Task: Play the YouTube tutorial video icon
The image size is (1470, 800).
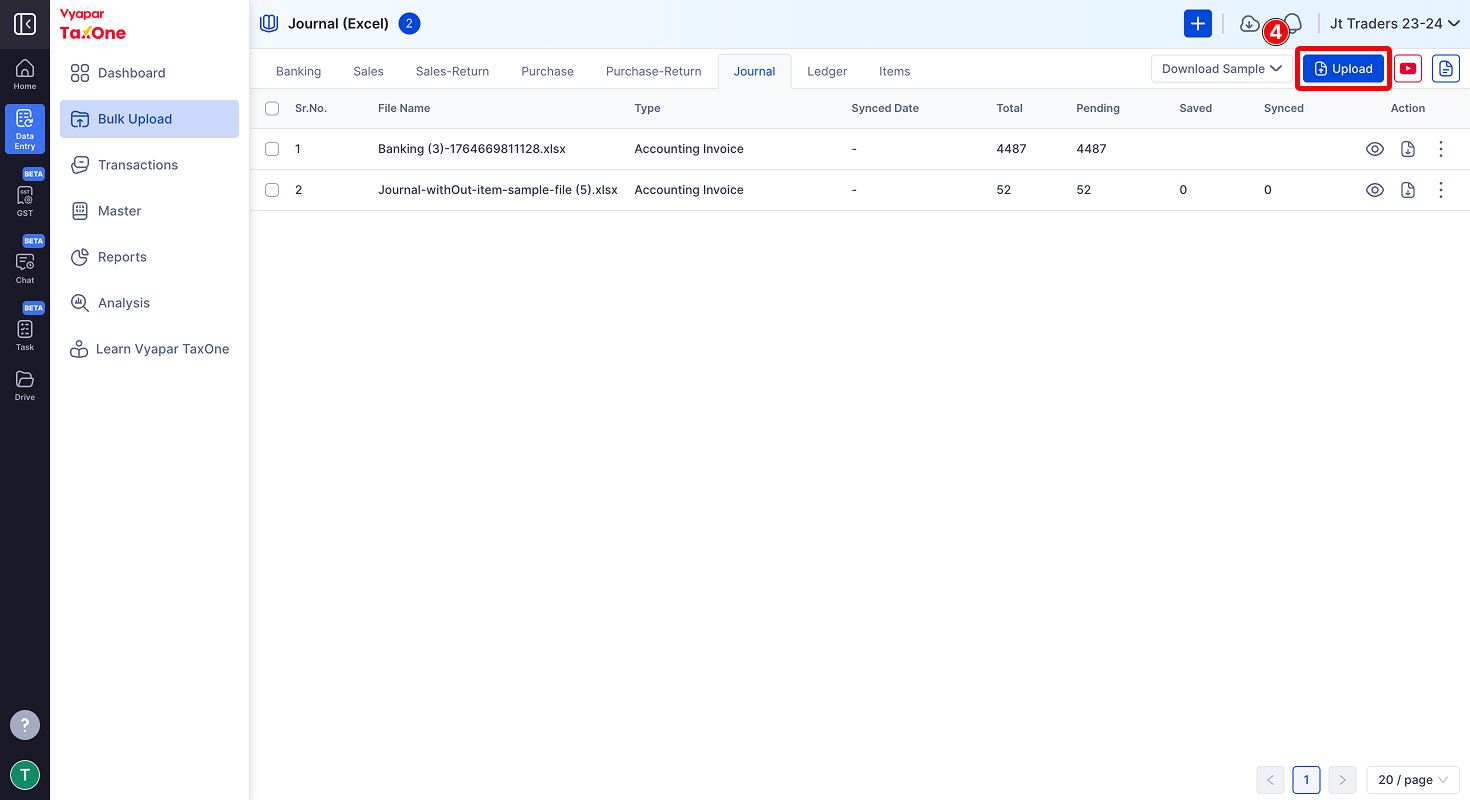Action: point(1408,68)
